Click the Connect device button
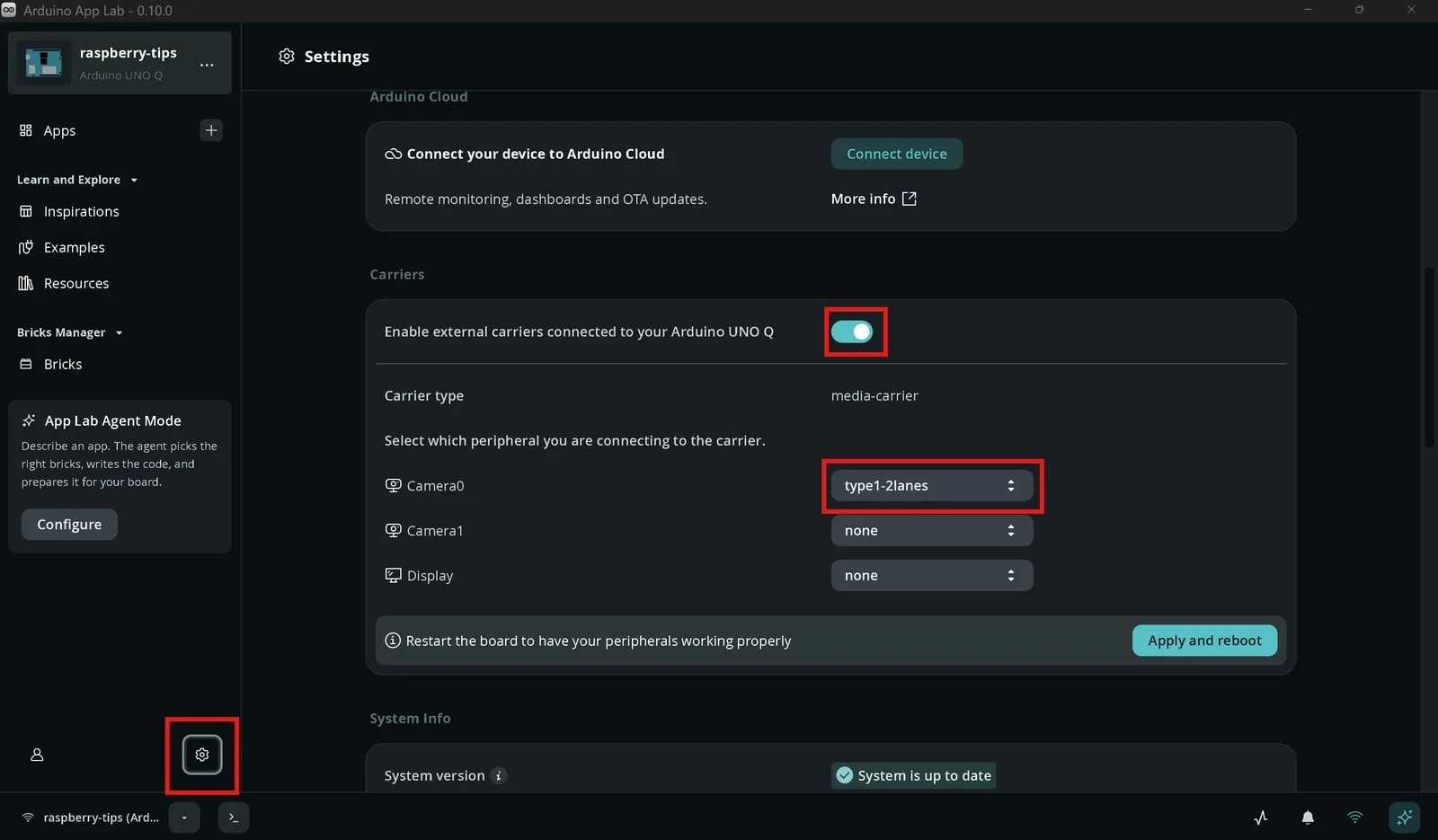Image resolution: width=1438 pixels, height=840 pixels. 897,154
